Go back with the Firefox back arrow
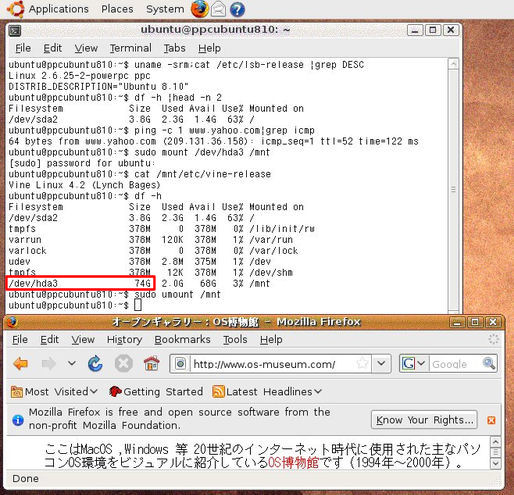 click(21, 363)
